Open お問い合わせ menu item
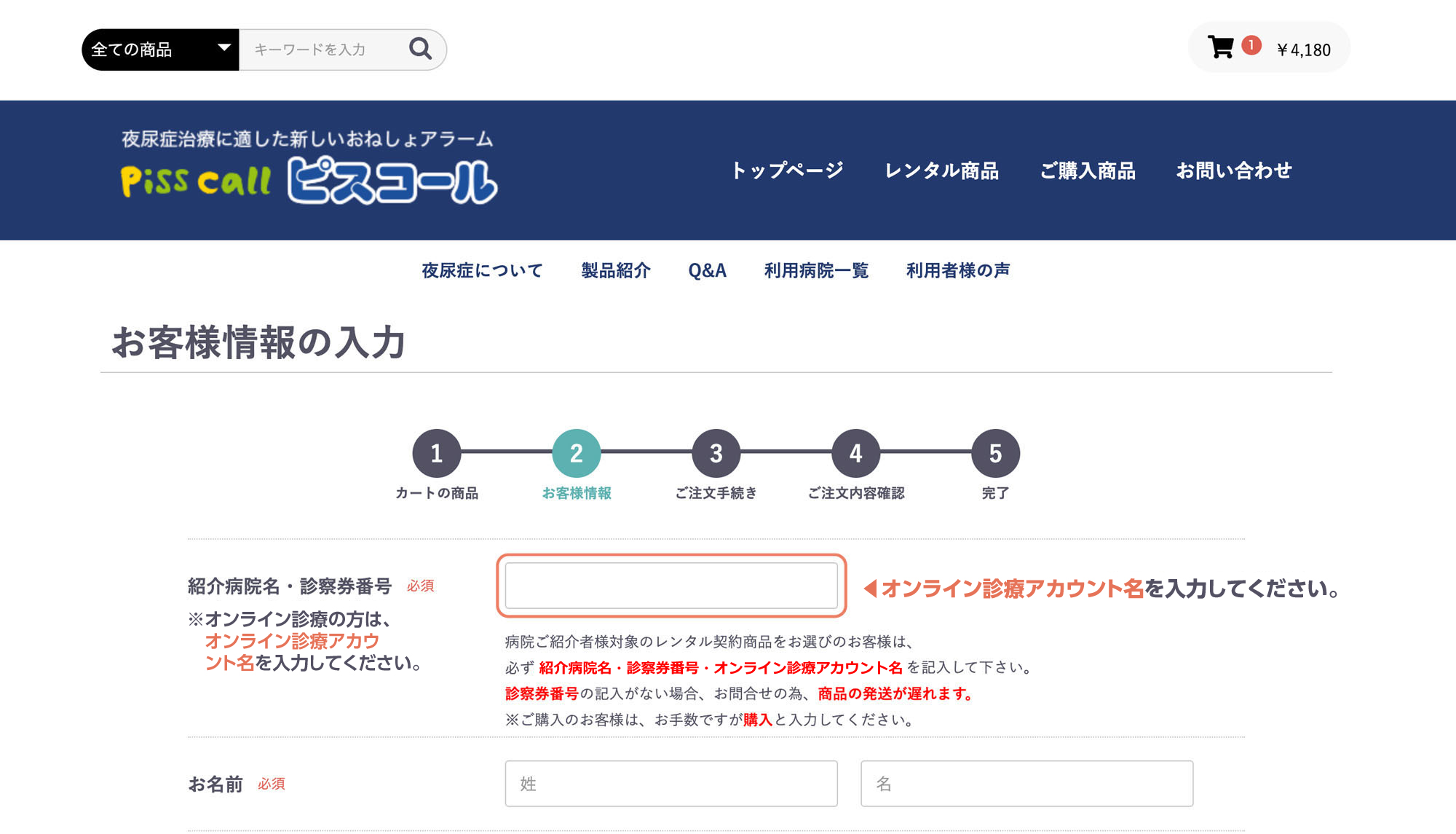This screenshot has height=834, width=1456. click(1234, 170)
